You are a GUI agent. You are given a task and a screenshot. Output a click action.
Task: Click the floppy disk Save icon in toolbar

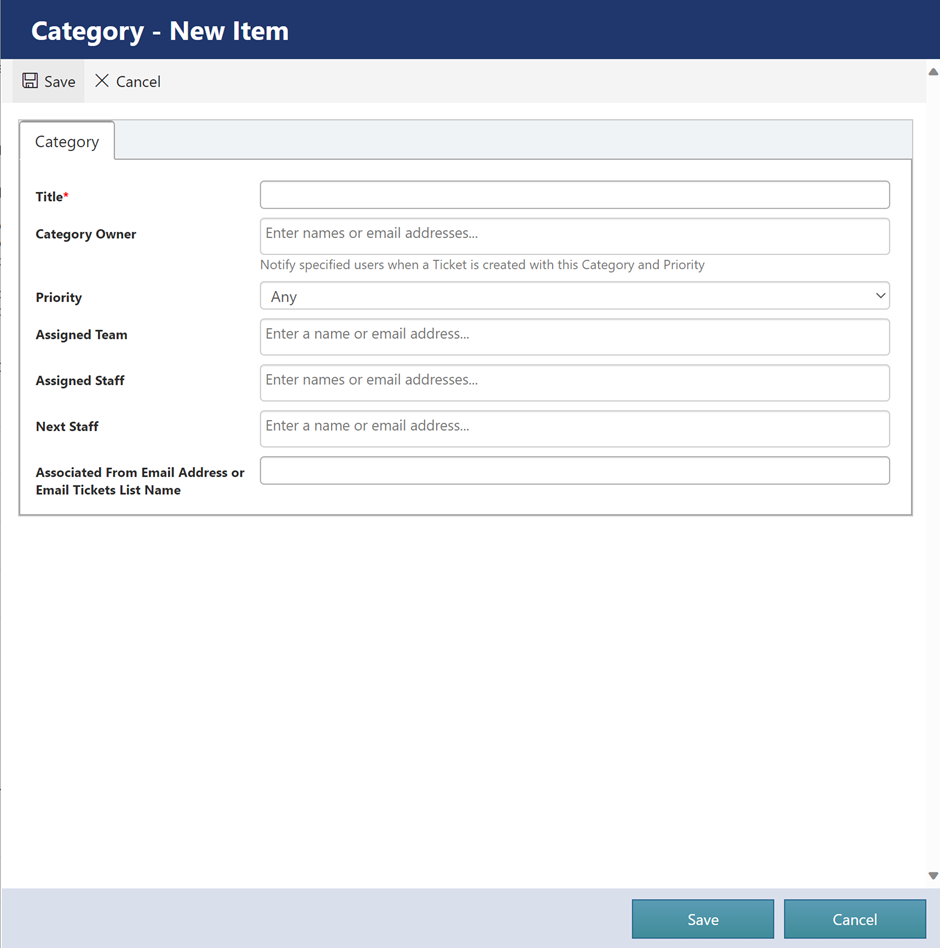tap(30, 81)
